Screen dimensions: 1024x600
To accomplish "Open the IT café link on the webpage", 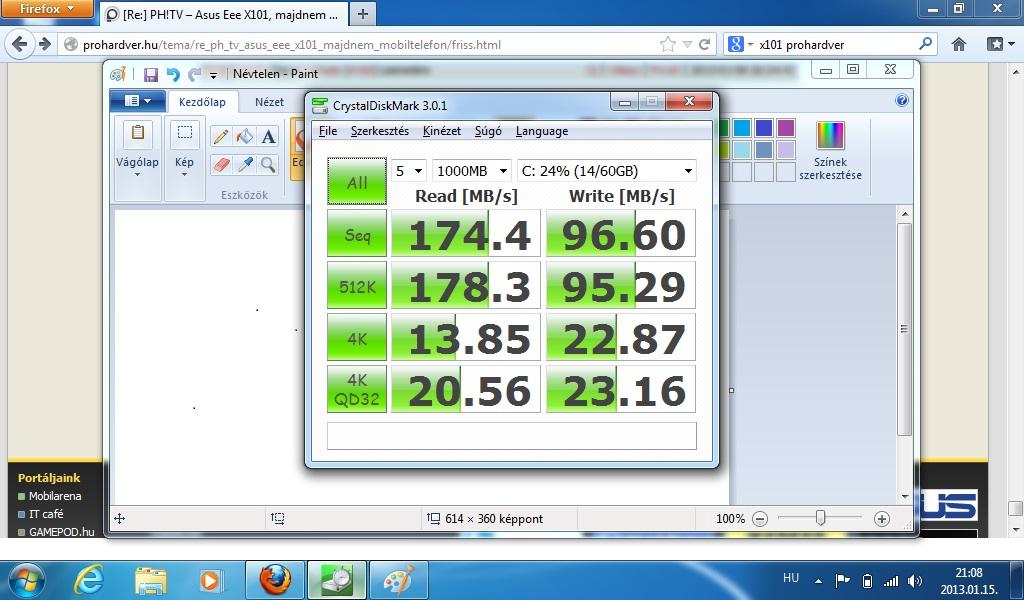I will coord(46,514).
